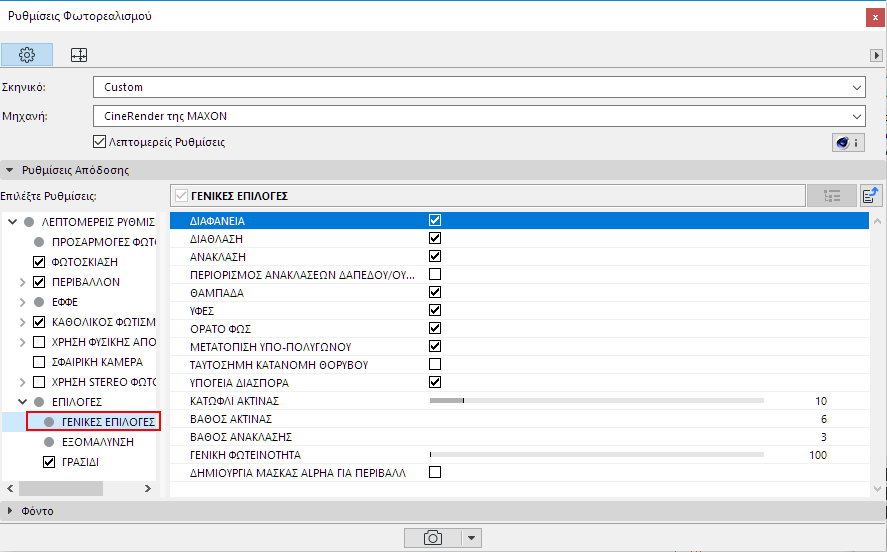Click the camera render button
The image size is (887, 552).
point(433,538)
